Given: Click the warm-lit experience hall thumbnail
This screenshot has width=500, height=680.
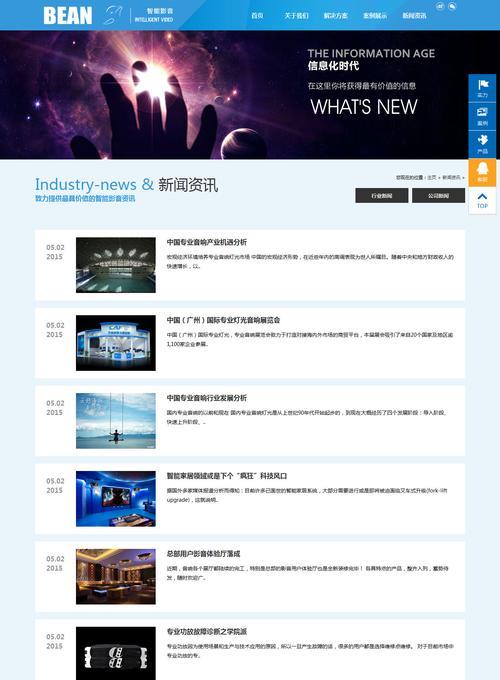Looking at the screenshot, I should click(116, 576).
